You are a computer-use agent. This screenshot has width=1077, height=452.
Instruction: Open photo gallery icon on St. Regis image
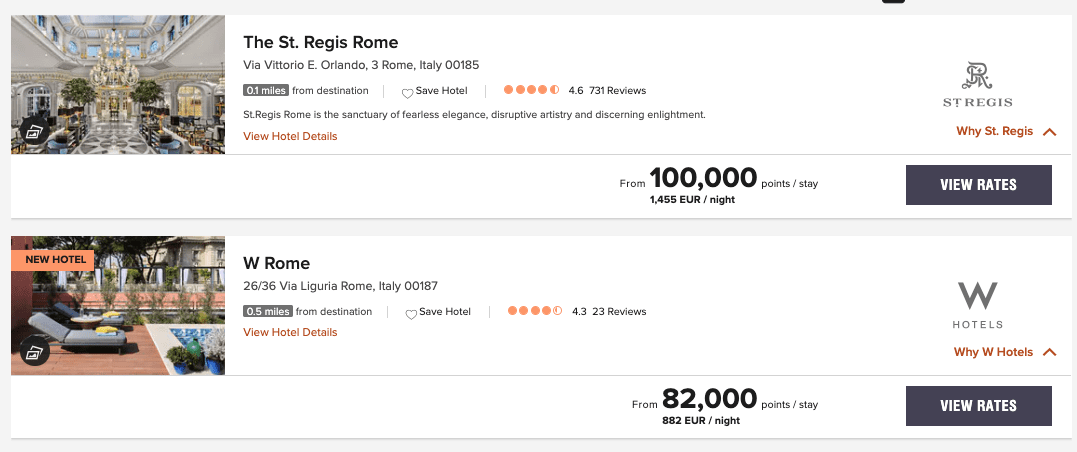(34, 131)
